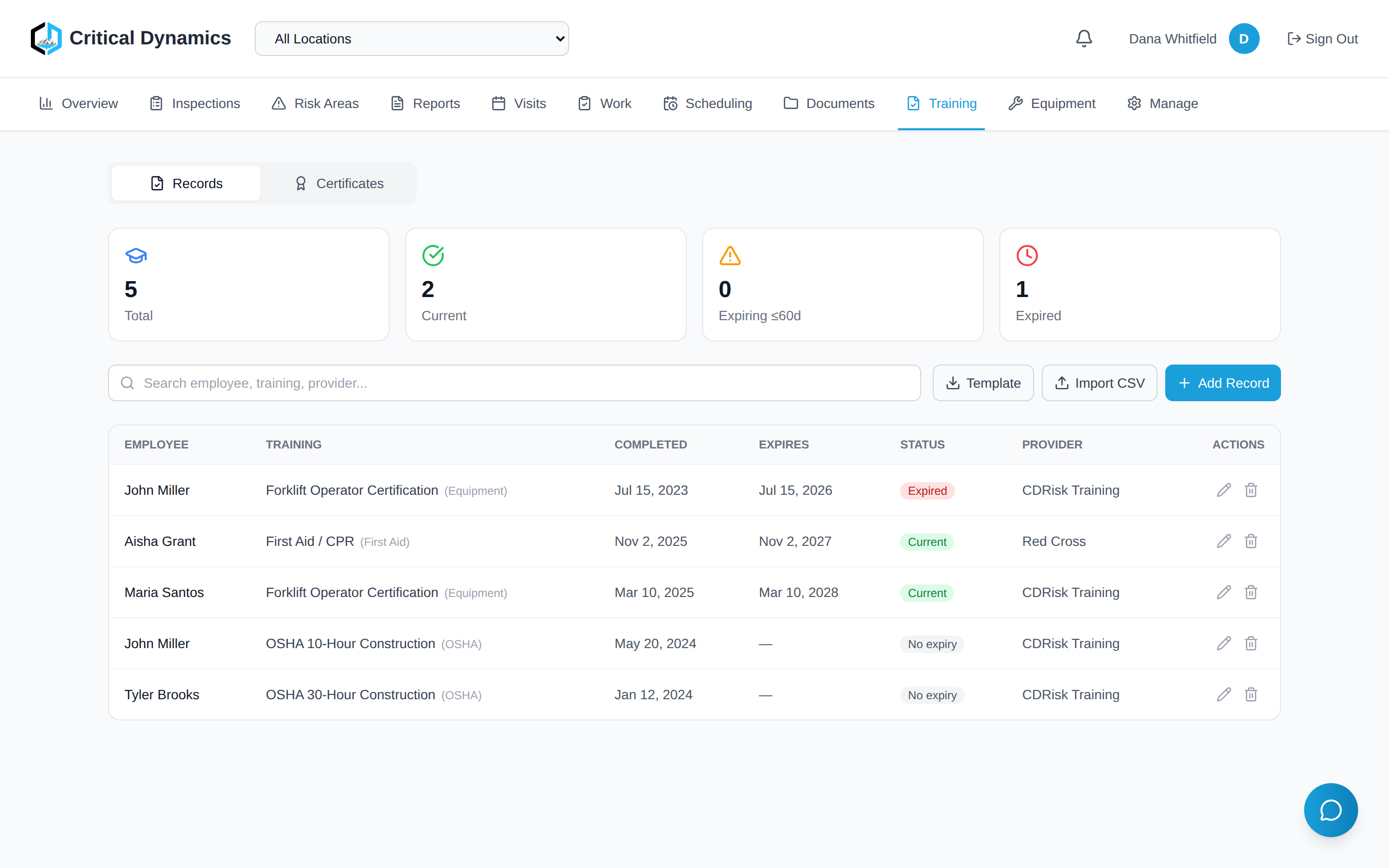Edit Tyler Brooks's OSHA 30-Hour record
The width and height of the screenshot is (1389, 868).
(1224, 694)
